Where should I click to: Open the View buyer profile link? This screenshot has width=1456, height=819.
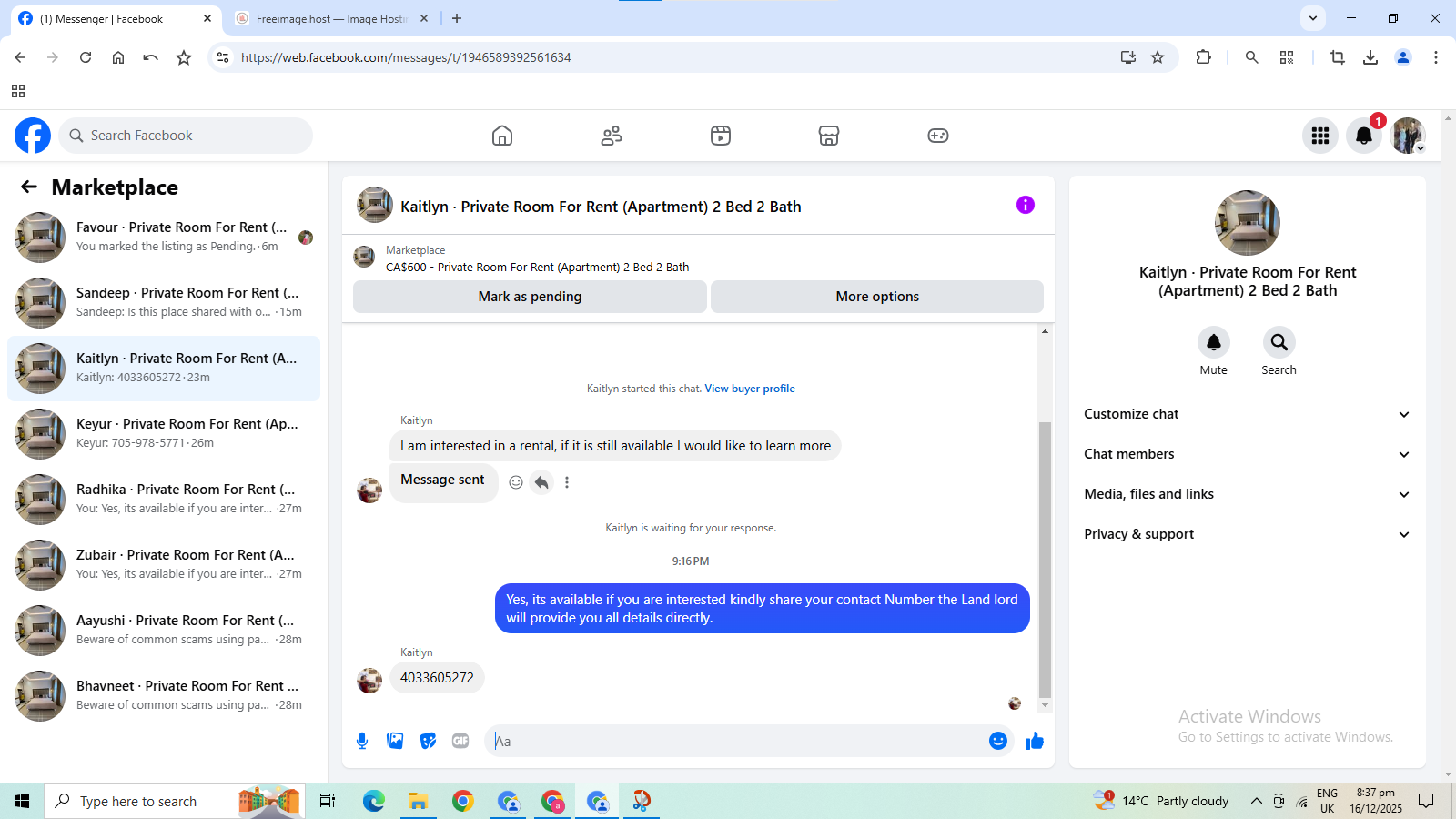click(x=750, y=389)
